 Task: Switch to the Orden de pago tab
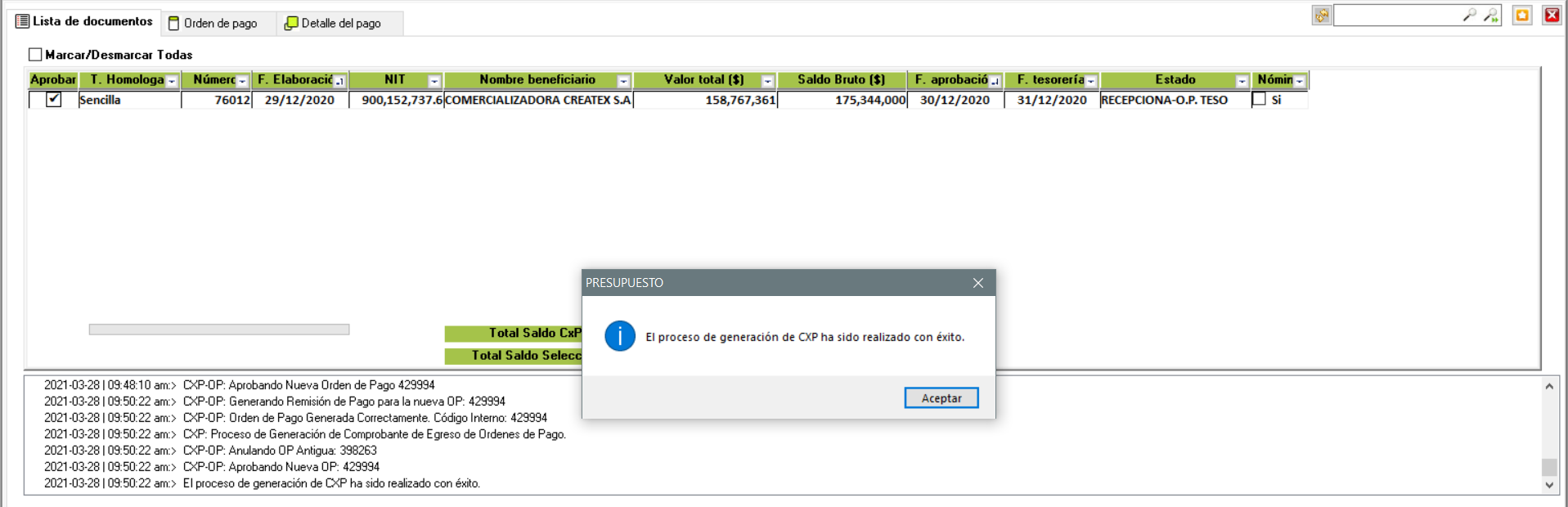pos(214,23)
